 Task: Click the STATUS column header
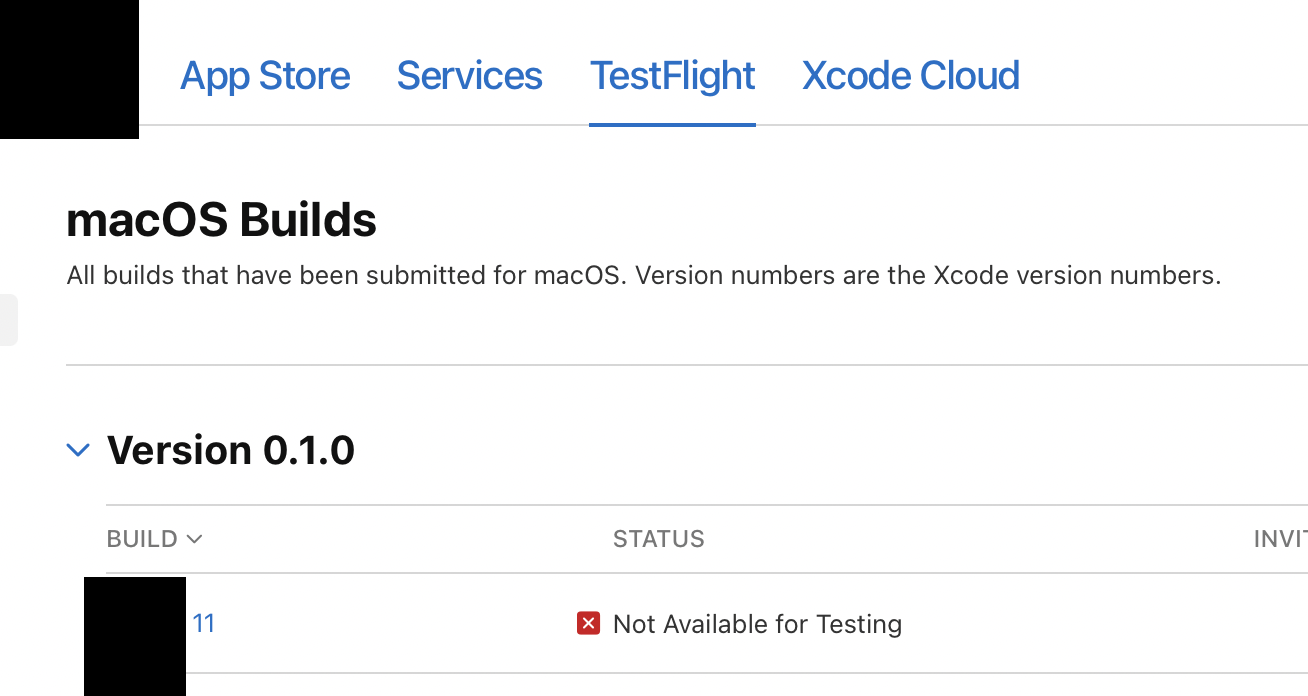pos(658,540)
